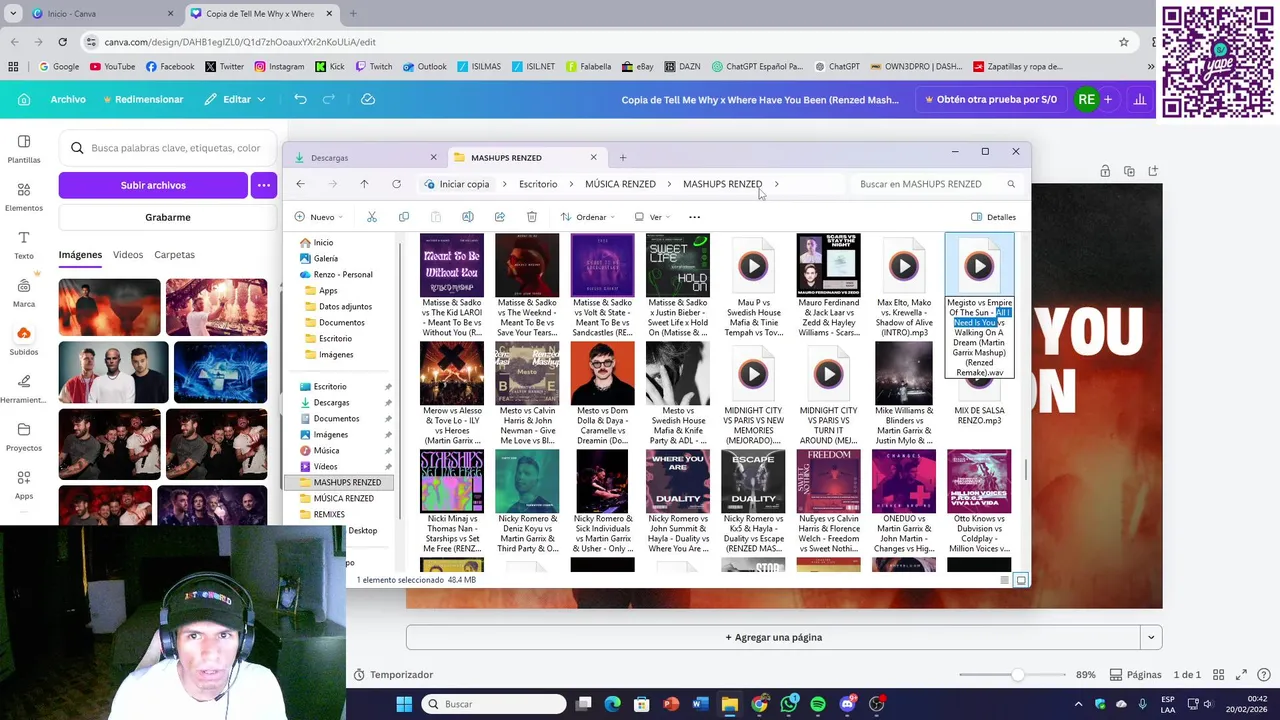Click the Windows Start button
The image size is (1280, 720).
point(404,704)
